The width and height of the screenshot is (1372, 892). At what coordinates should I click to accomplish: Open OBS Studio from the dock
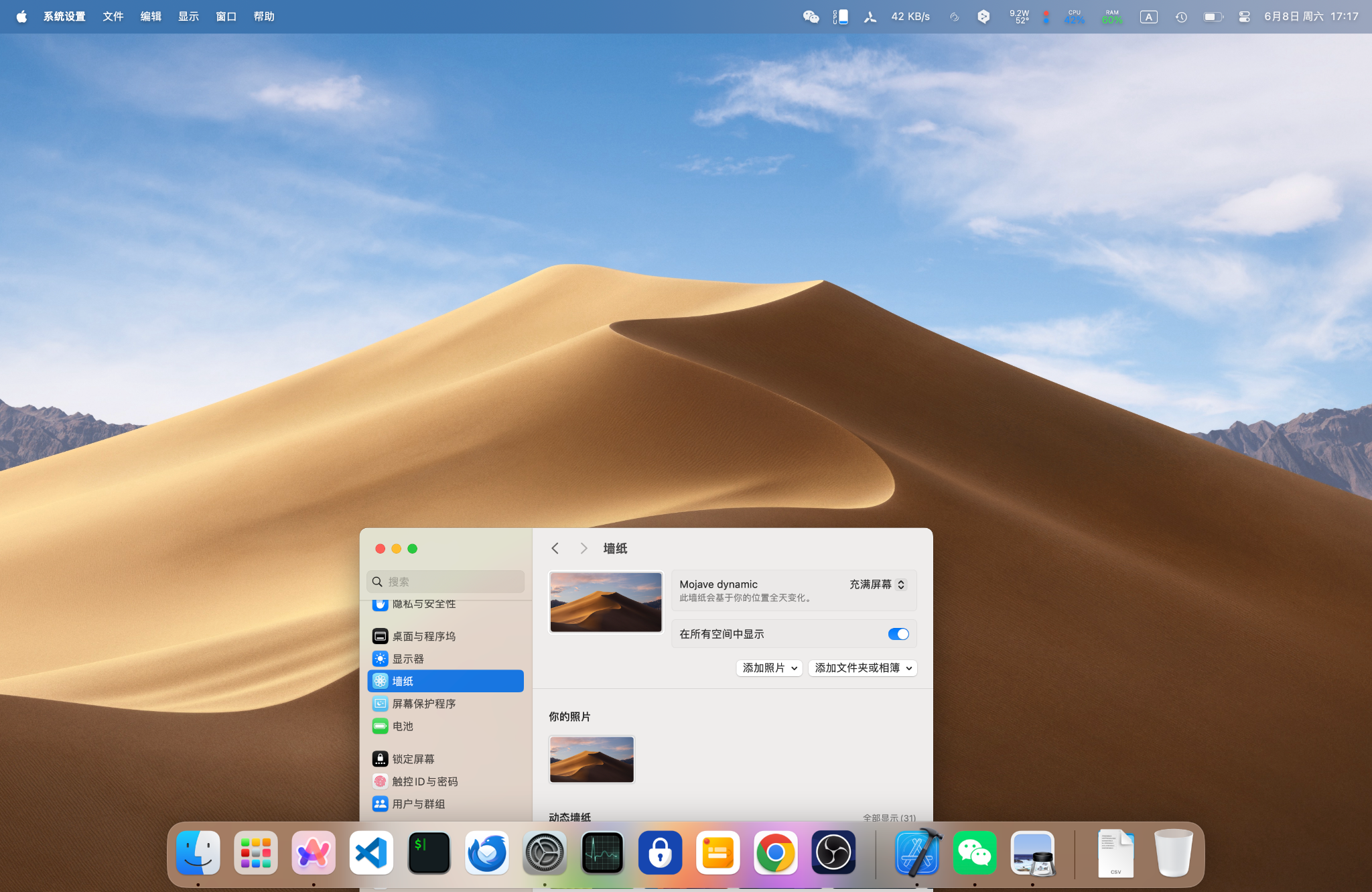tap(833, 853)
